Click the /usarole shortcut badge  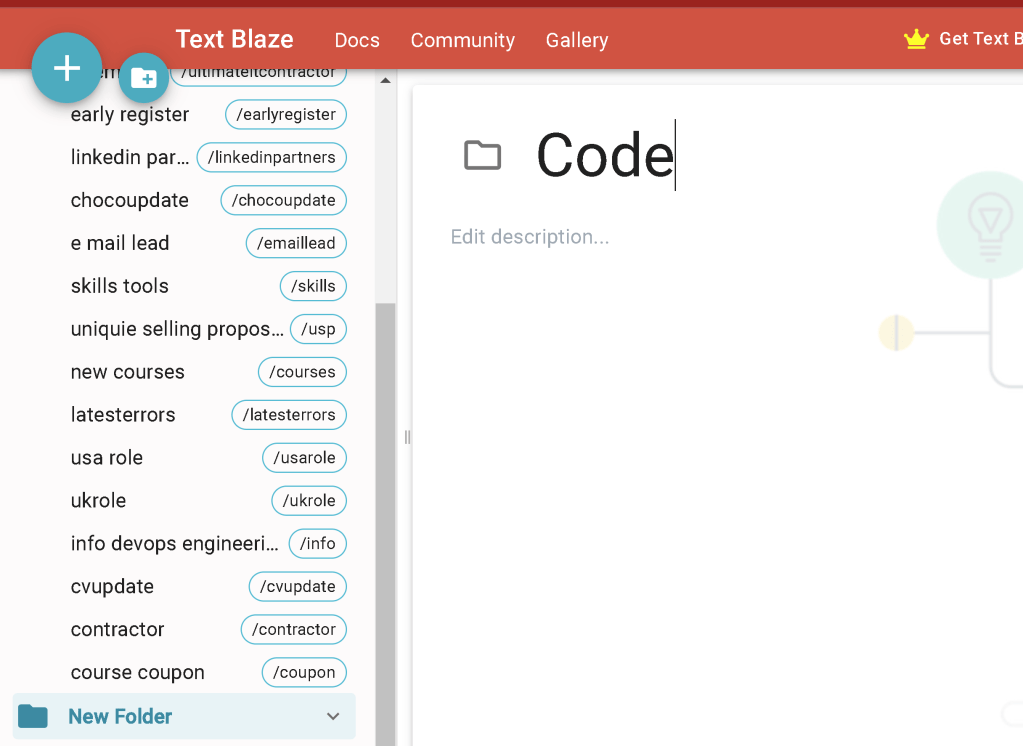click(x=304, y=458)
